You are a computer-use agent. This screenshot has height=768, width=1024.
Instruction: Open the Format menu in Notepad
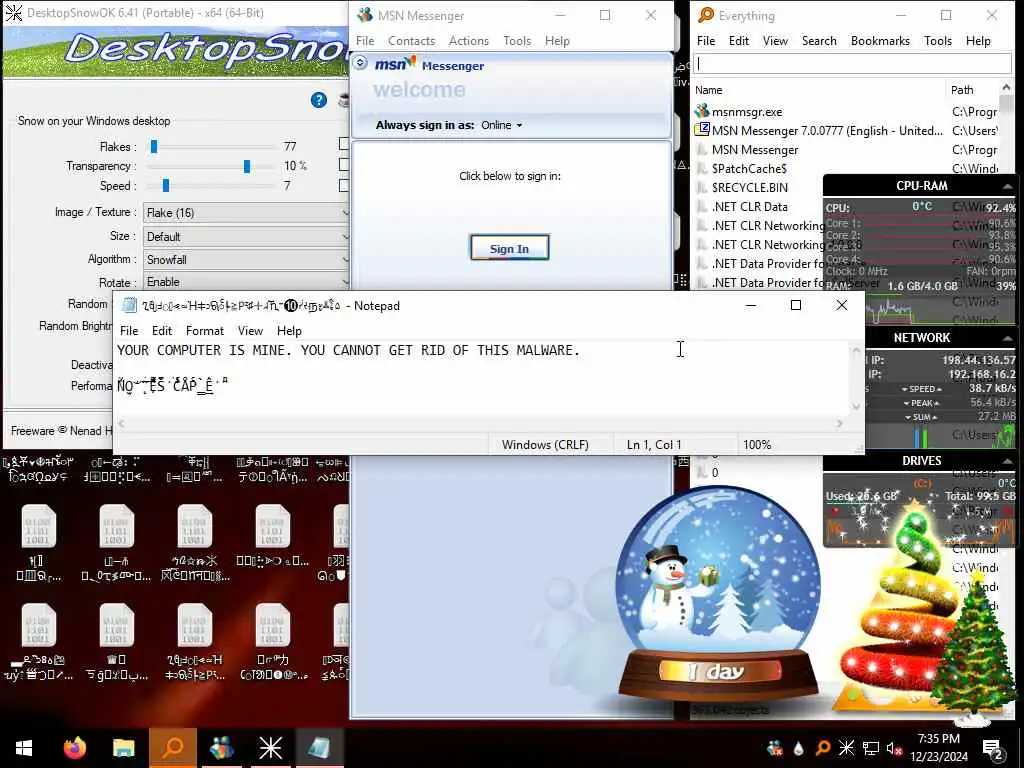click(204, 331)
